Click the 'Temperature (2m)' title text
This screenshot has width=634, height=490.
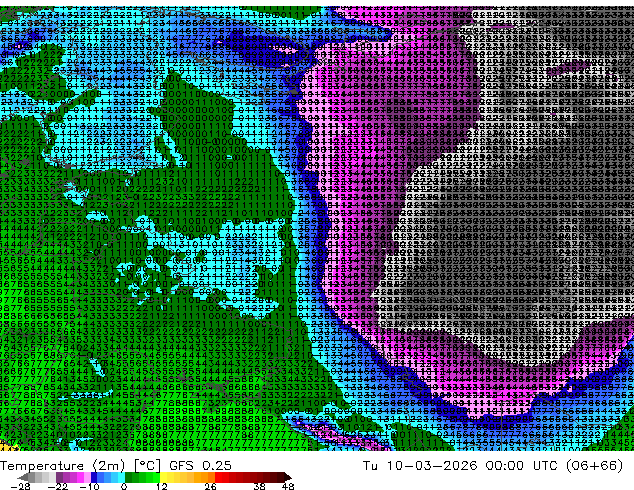click(x=63, y=466)
